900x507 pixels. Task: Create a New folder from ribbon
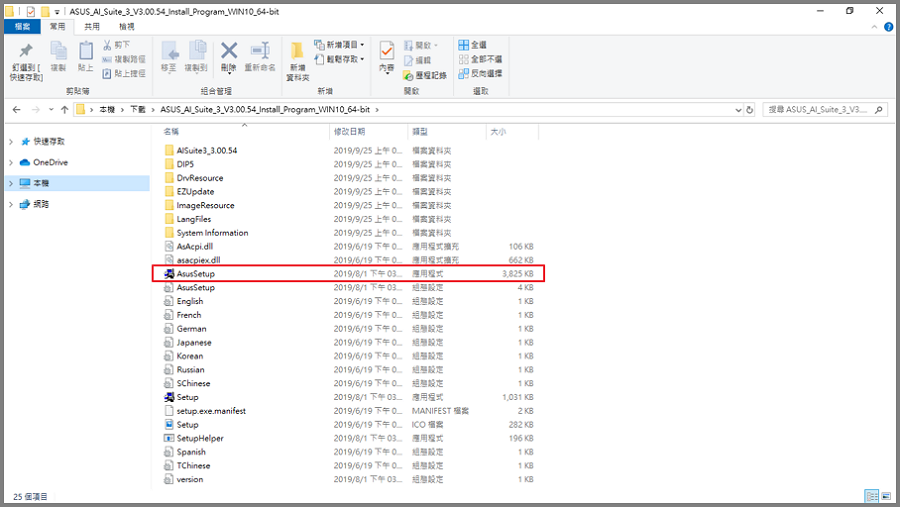297,61
